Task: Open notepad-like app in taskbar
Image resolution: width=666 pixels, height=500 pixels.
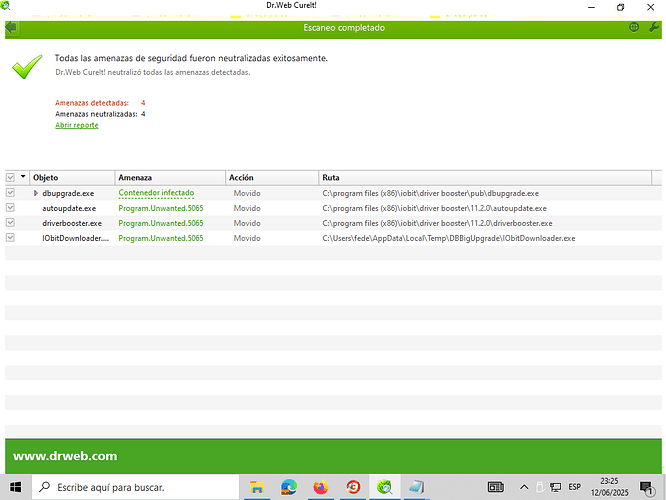Action: coord(416,487)
